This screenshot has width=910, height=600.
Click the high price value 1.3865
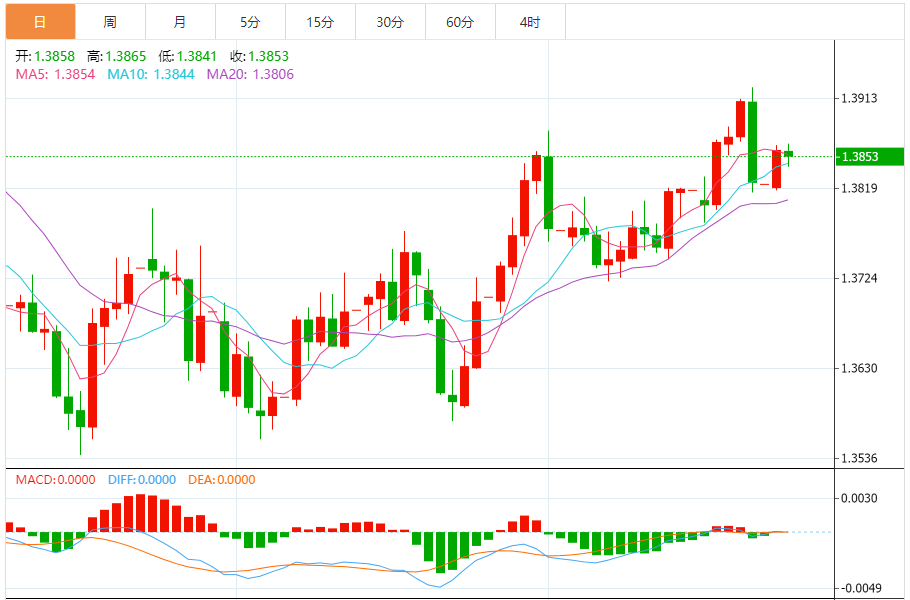point(126,56)
